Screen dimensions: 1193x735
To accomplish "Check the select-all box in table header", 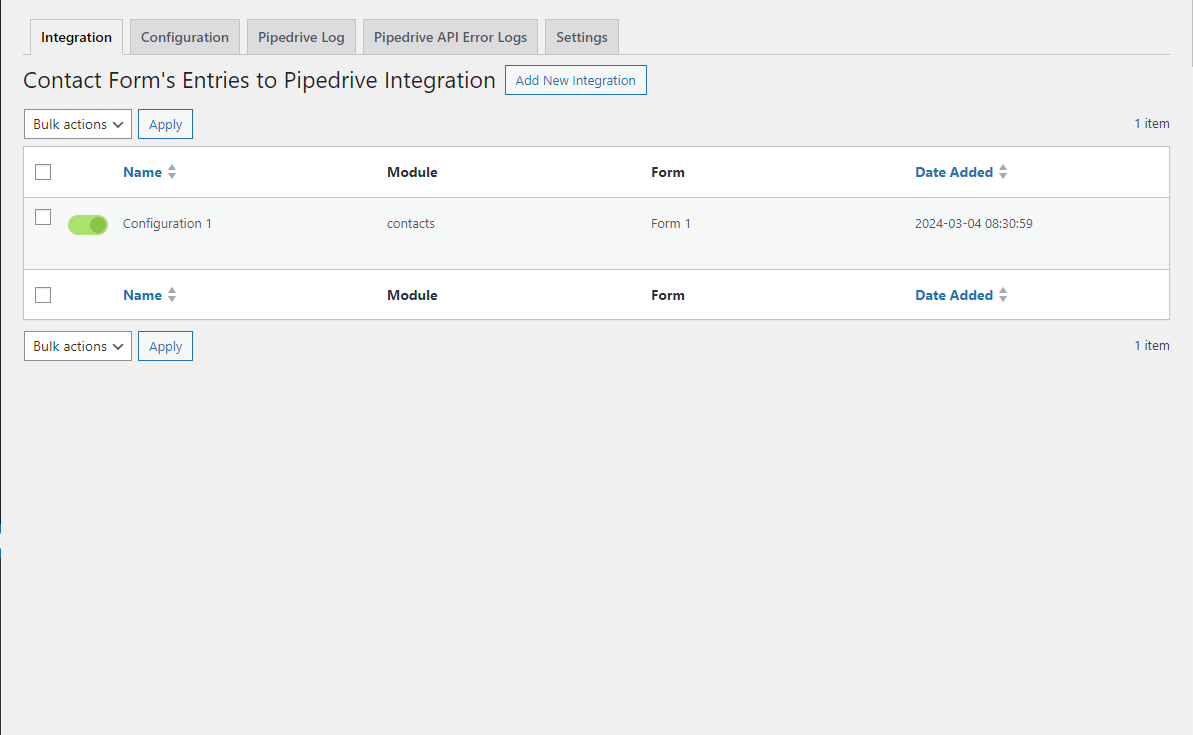I will [43, 172].
